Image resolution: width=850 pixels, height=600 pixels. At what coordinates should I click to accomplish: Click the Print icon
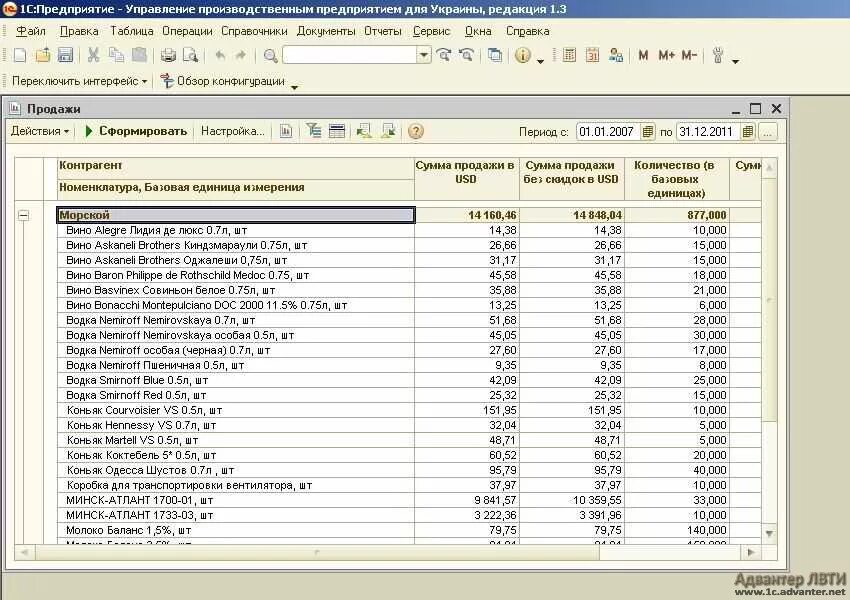[x=168, y=55]
